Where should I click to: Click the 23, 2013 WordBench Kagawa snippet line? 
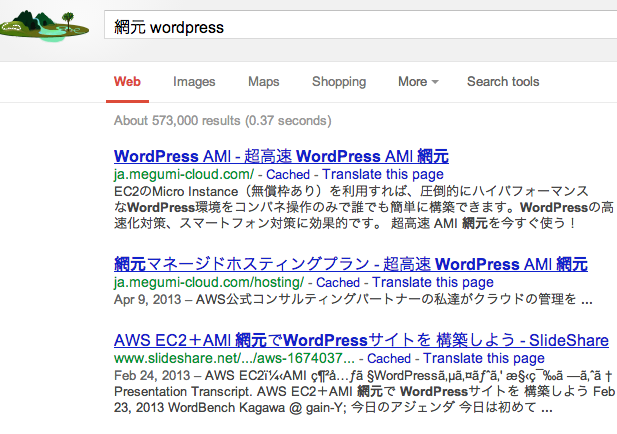click(333, 407)
